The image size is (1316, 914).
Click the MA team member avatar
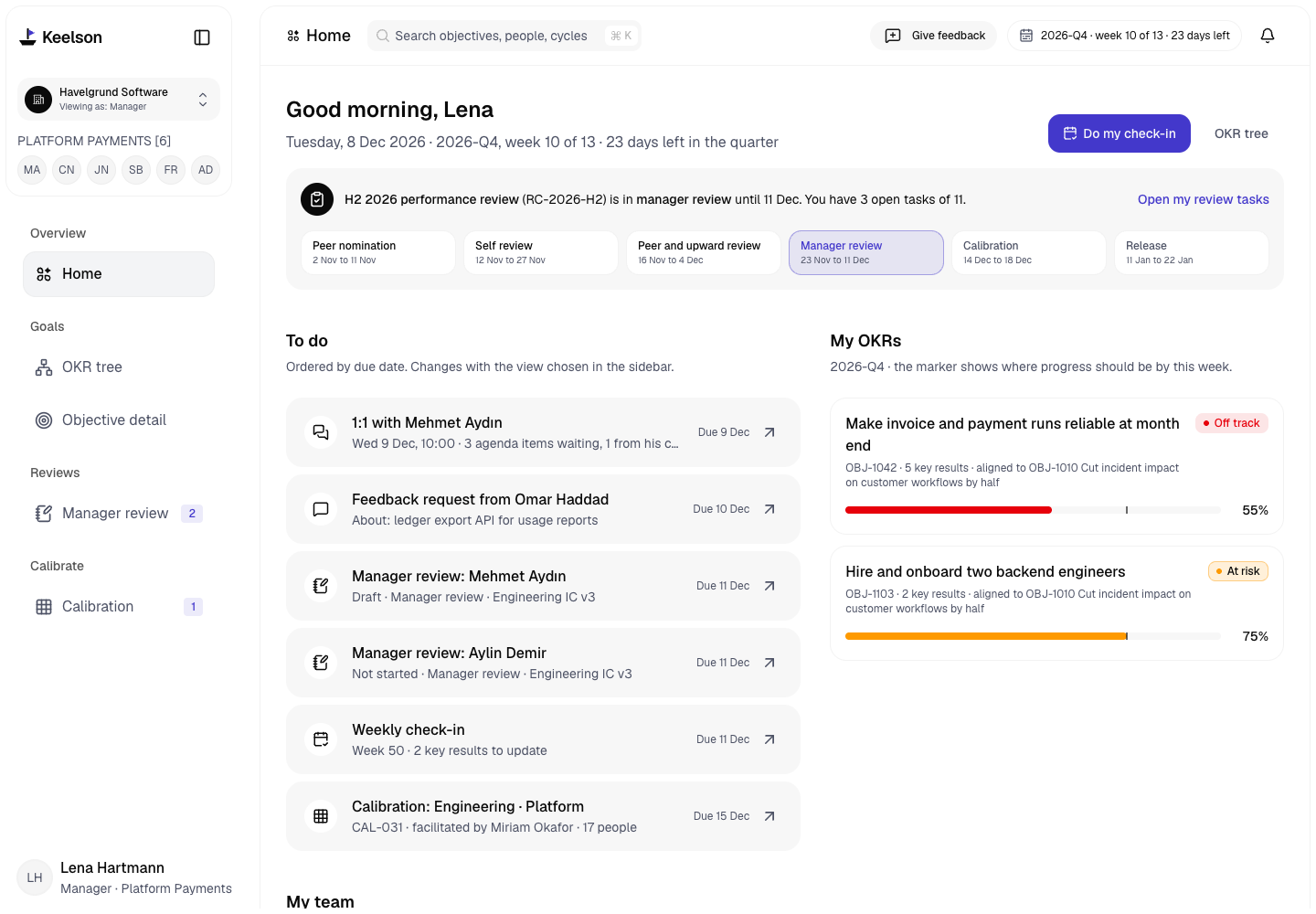coord(32,170)
